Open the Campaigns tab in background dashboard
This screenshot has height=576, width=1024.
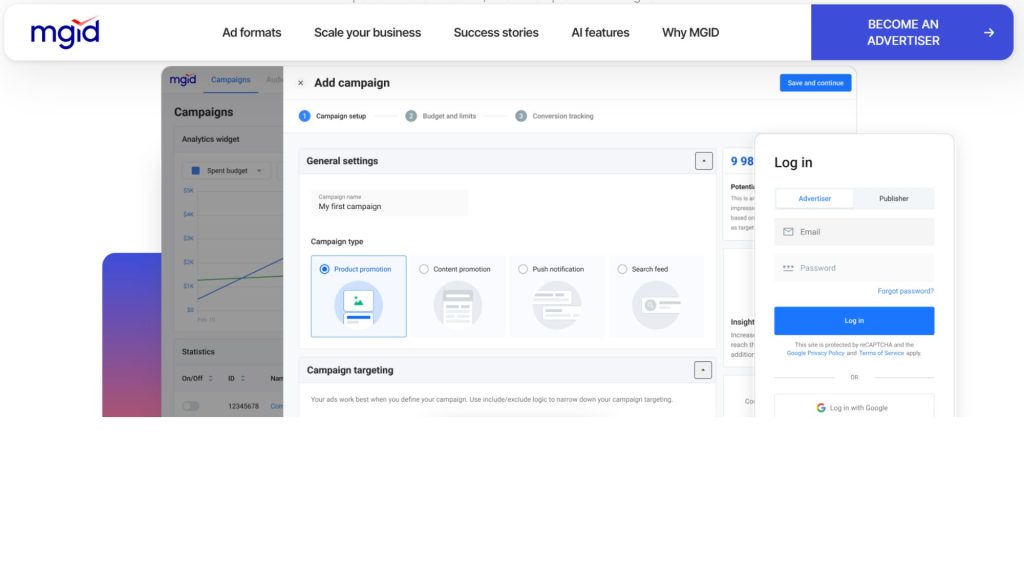tap(231, 80)
